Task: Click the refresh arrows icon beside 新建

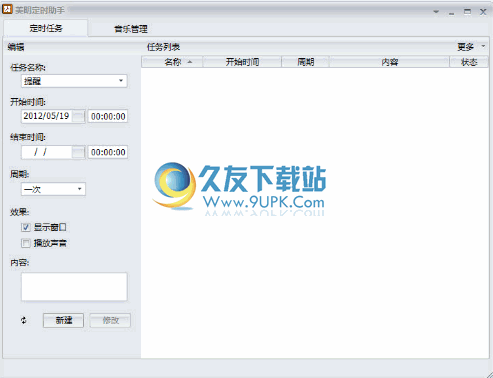Action: point(24,320)
